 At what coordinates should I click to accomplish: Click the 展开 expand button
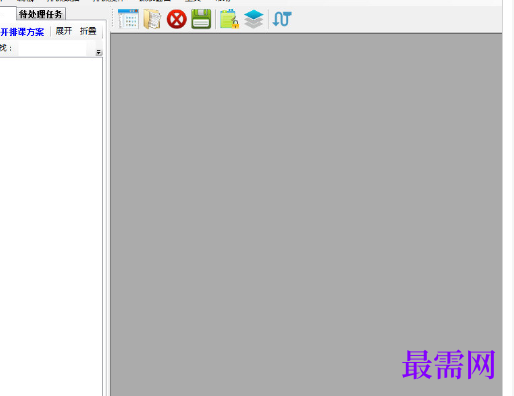(x=64, y=31)
